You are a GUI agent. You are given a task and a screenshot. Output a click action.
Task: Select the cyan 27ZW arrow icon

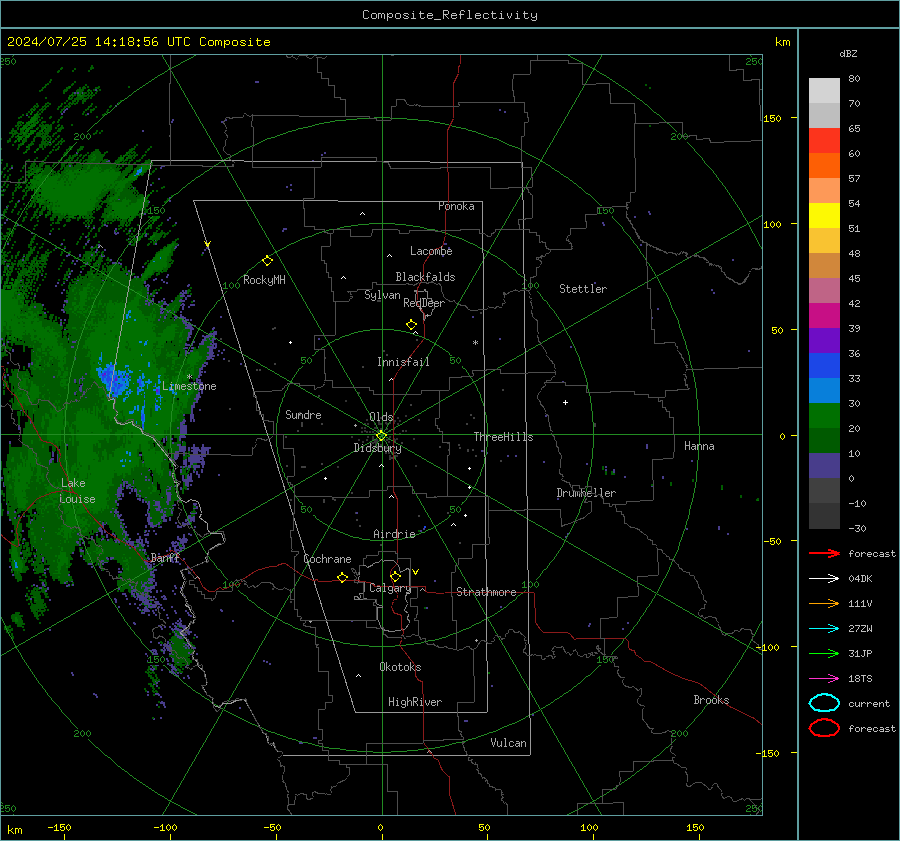coord(824,629)
